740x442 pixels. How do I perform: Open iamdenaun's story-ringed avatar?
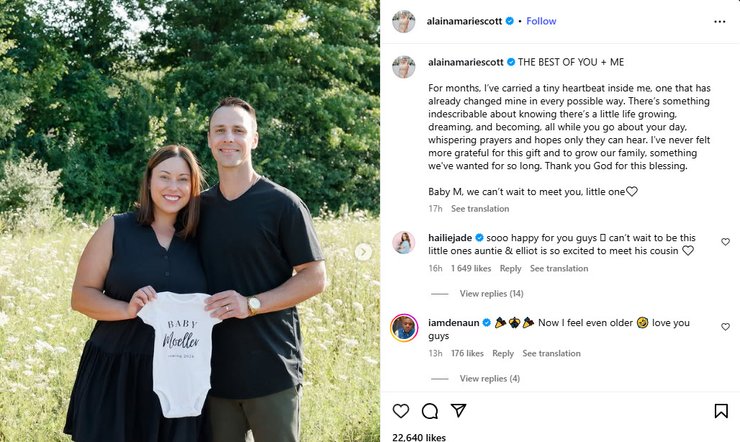coord(404,327)
